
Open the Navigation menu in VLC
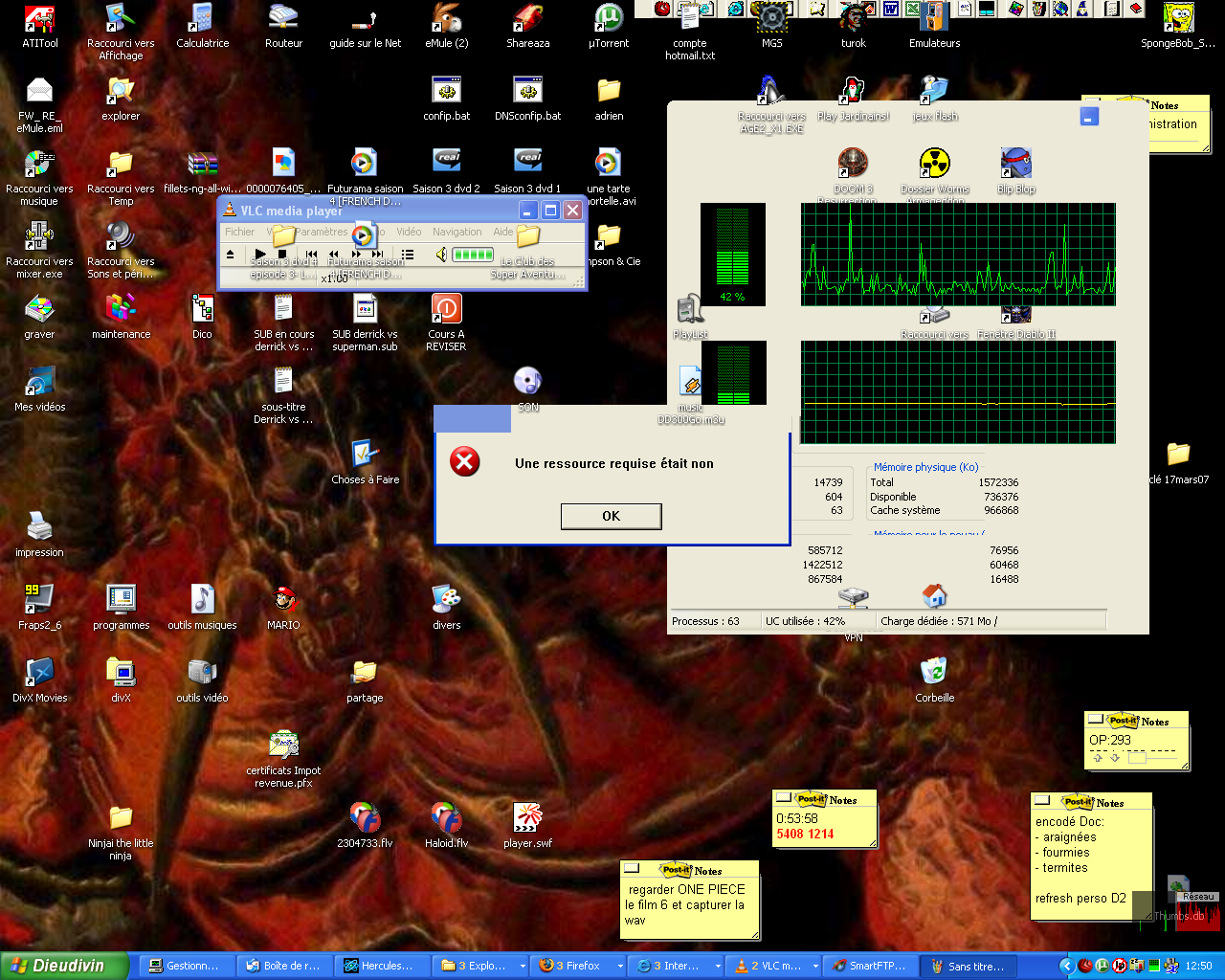coord(457,232)
